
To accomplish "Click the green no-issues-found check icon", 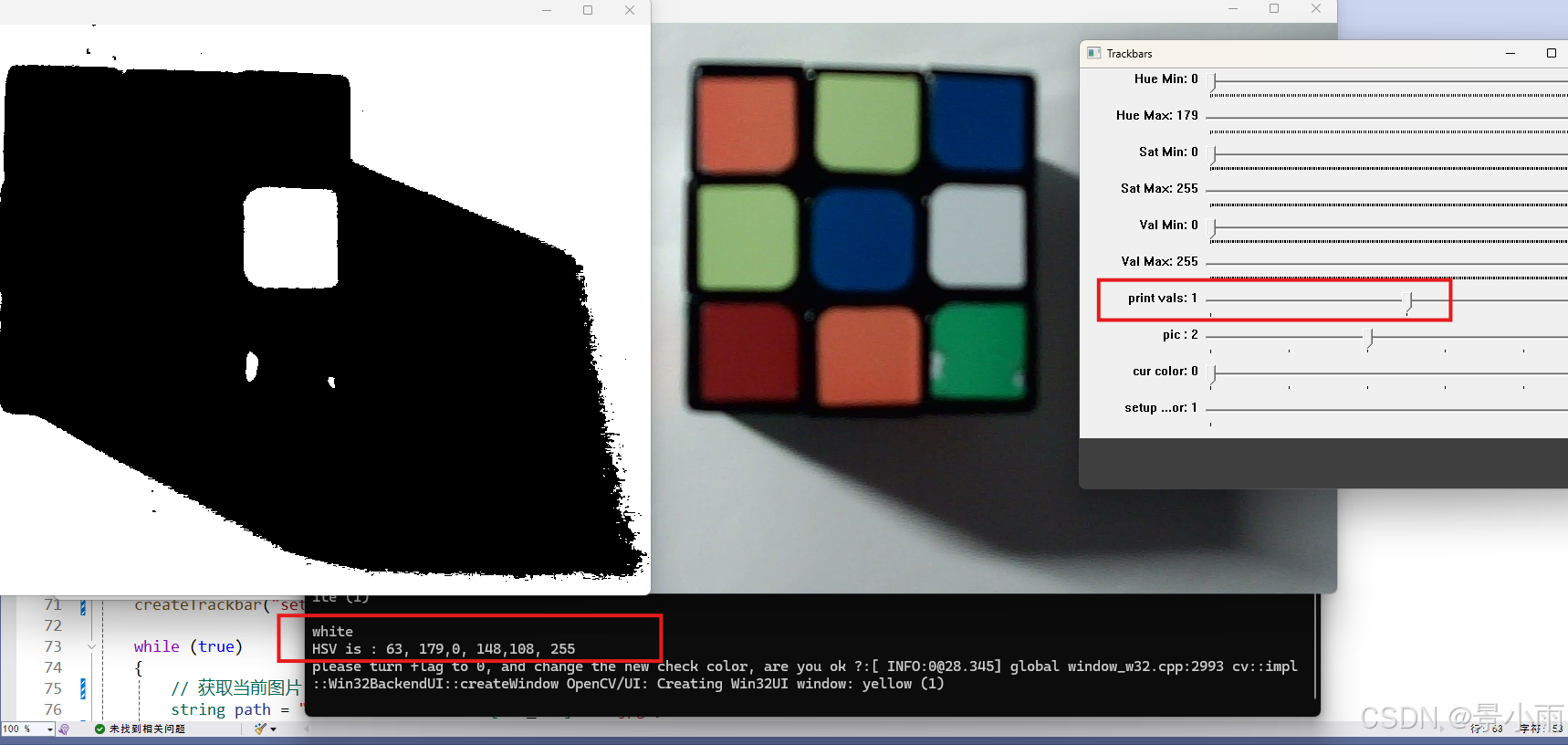I will (x=99, y=729).
